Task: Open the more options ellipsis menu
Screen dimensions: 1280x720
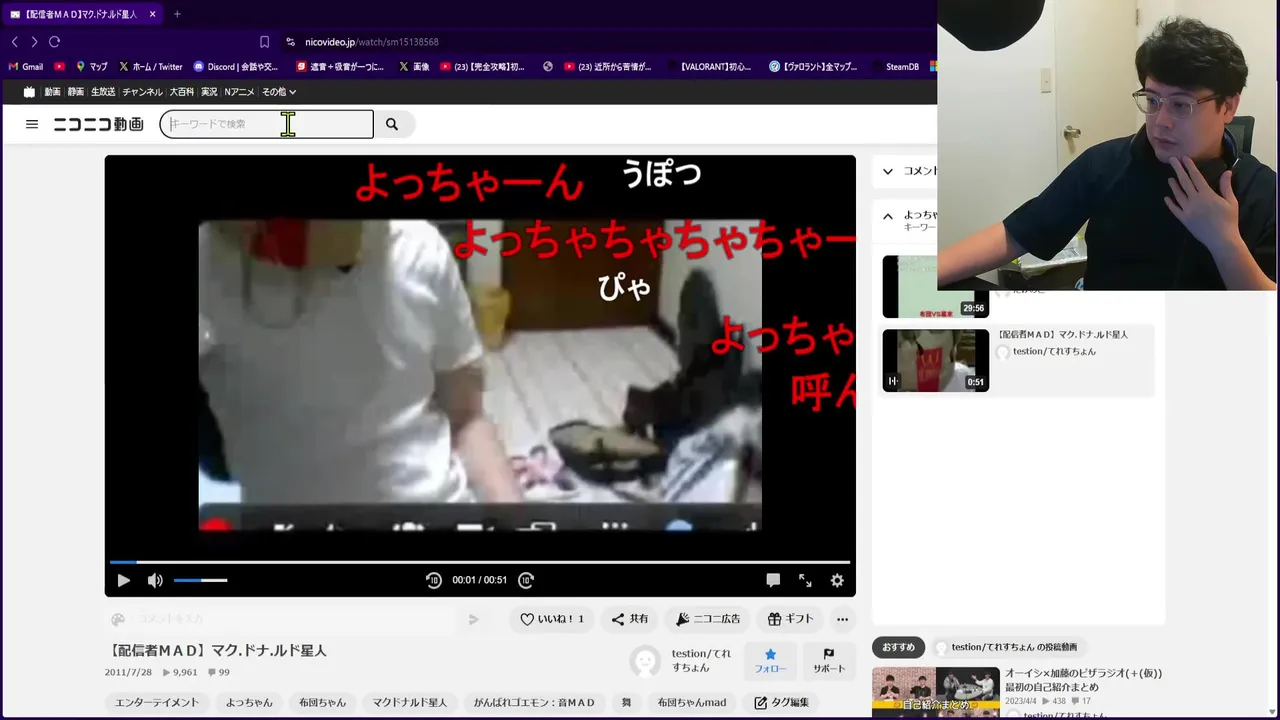Action: coord(842,619)
